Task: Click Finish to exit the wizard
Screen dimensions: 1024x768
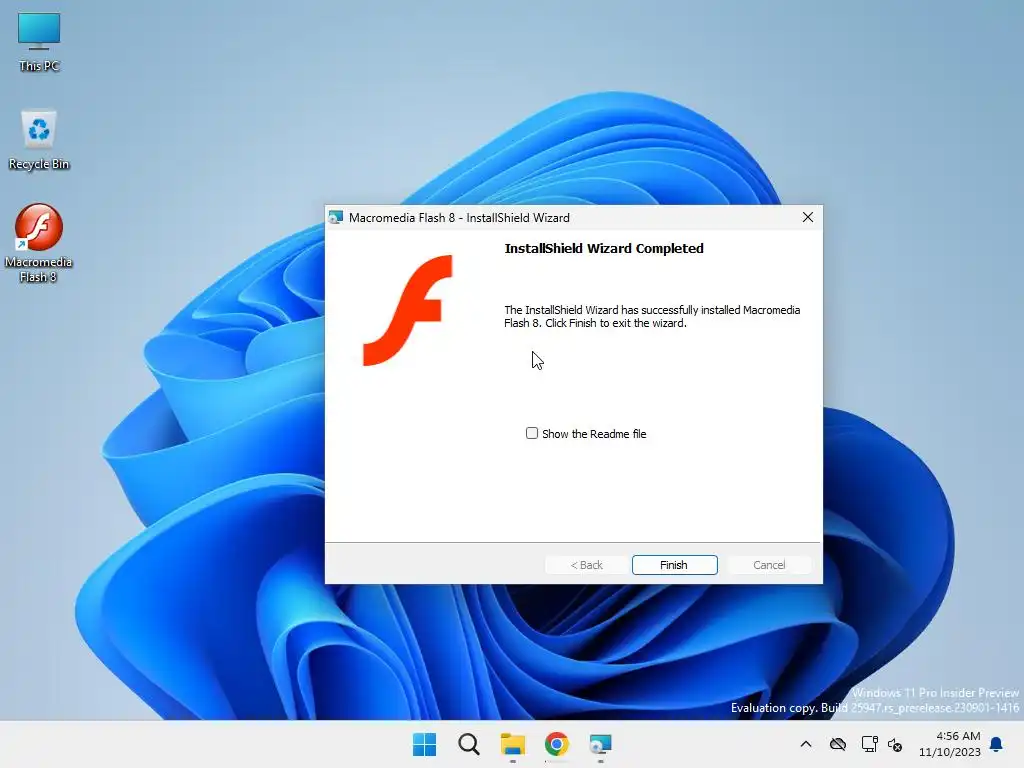Action: pyautogui.click(x=674, y=565)
